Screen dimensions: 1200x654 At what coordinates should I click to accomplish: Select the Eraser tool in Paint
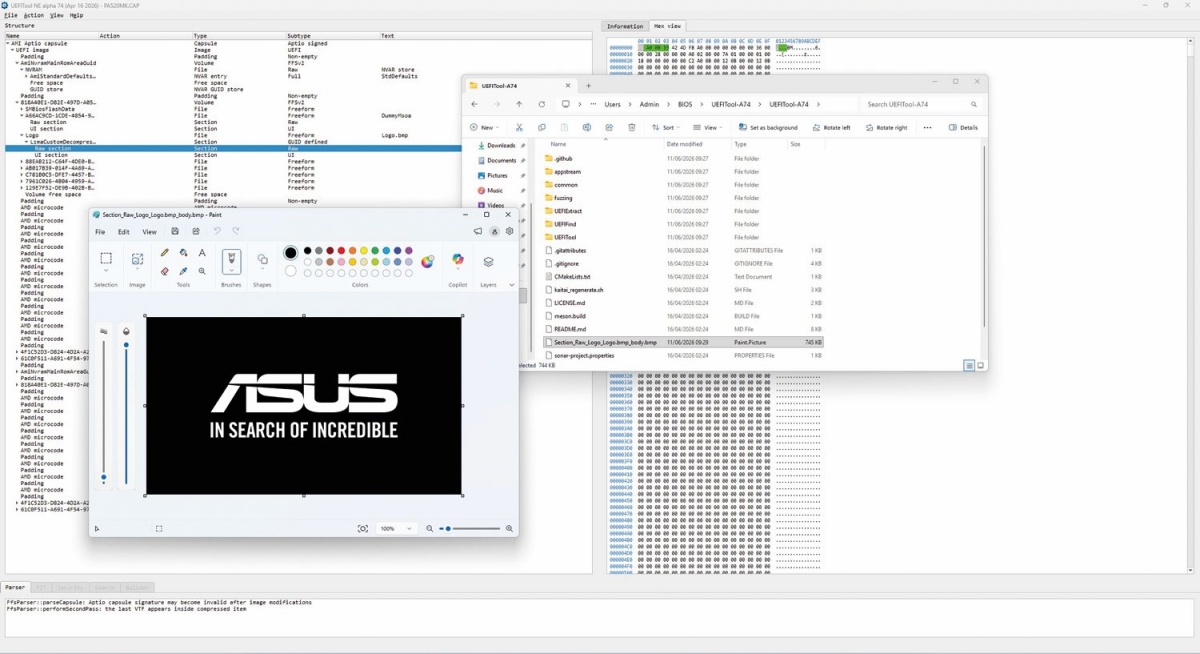[x=165, y=271]
